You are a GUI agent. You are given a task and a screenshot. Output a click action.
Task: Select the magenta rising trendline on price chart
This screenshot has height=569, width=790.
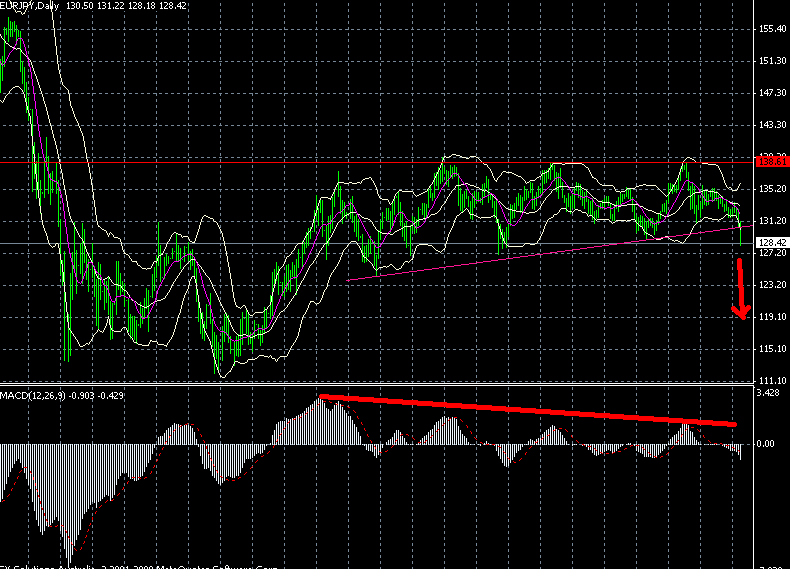(x=549, y=253)
